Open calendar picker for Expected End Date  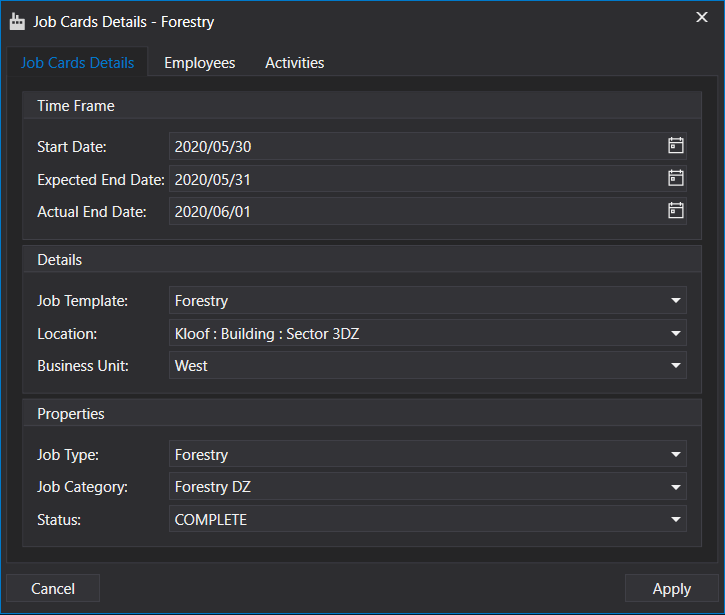[676, 178]
